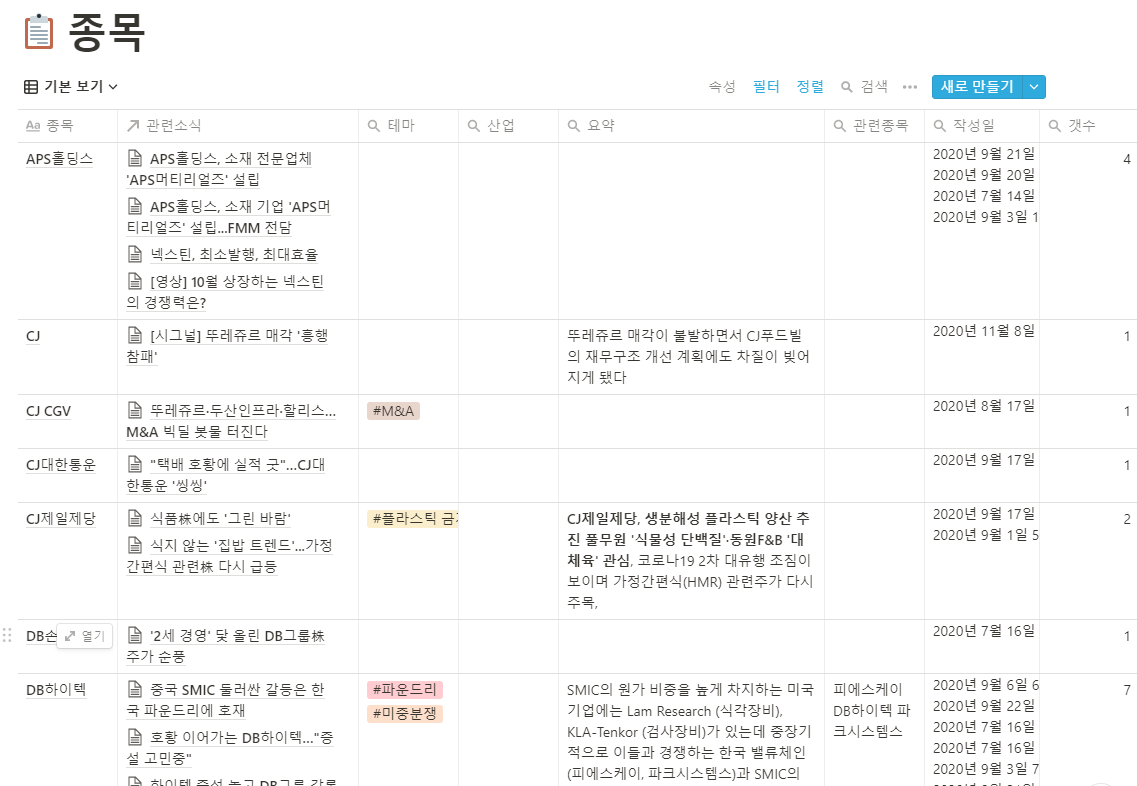Image resolution: width=1137 pixels, height=786 pixels.
Task: Click the date 2020년 8월 17일
Action: (x=984, y=407)
